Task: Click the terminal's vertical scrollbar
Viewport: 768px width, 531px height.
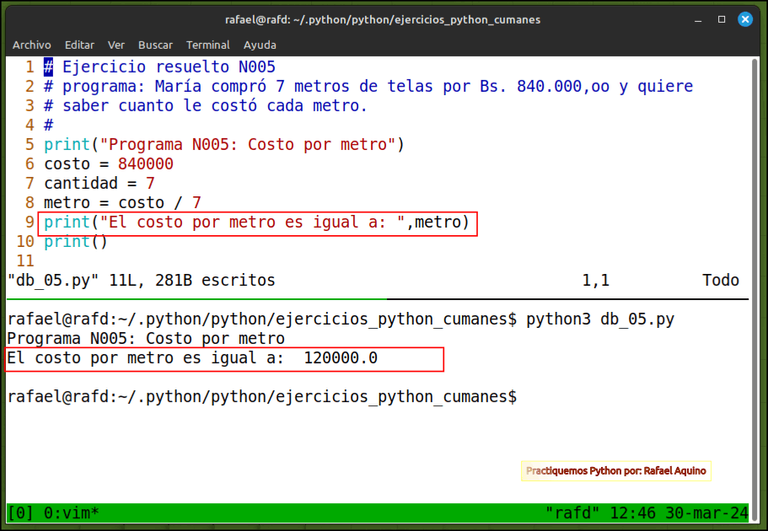Action: (755, 289)
